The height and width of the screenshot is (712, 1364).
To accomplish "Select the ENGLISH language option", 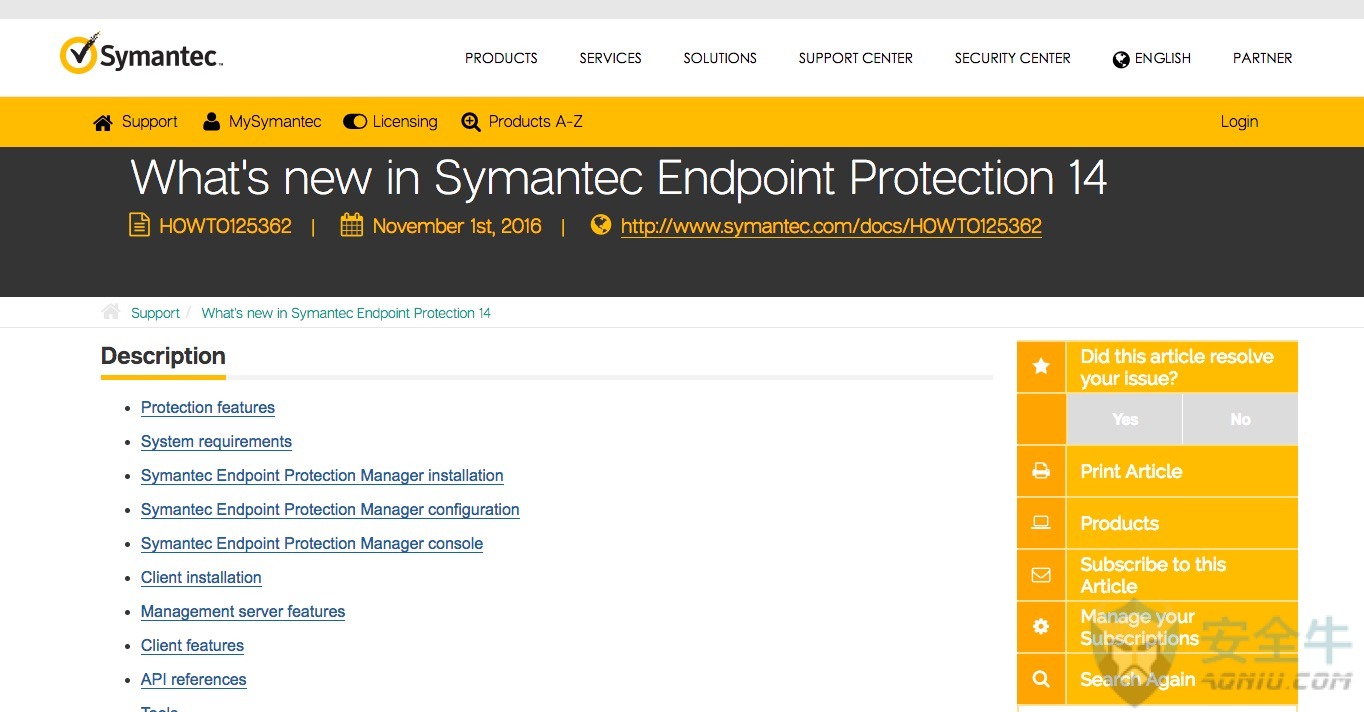I will (1163, 58).
